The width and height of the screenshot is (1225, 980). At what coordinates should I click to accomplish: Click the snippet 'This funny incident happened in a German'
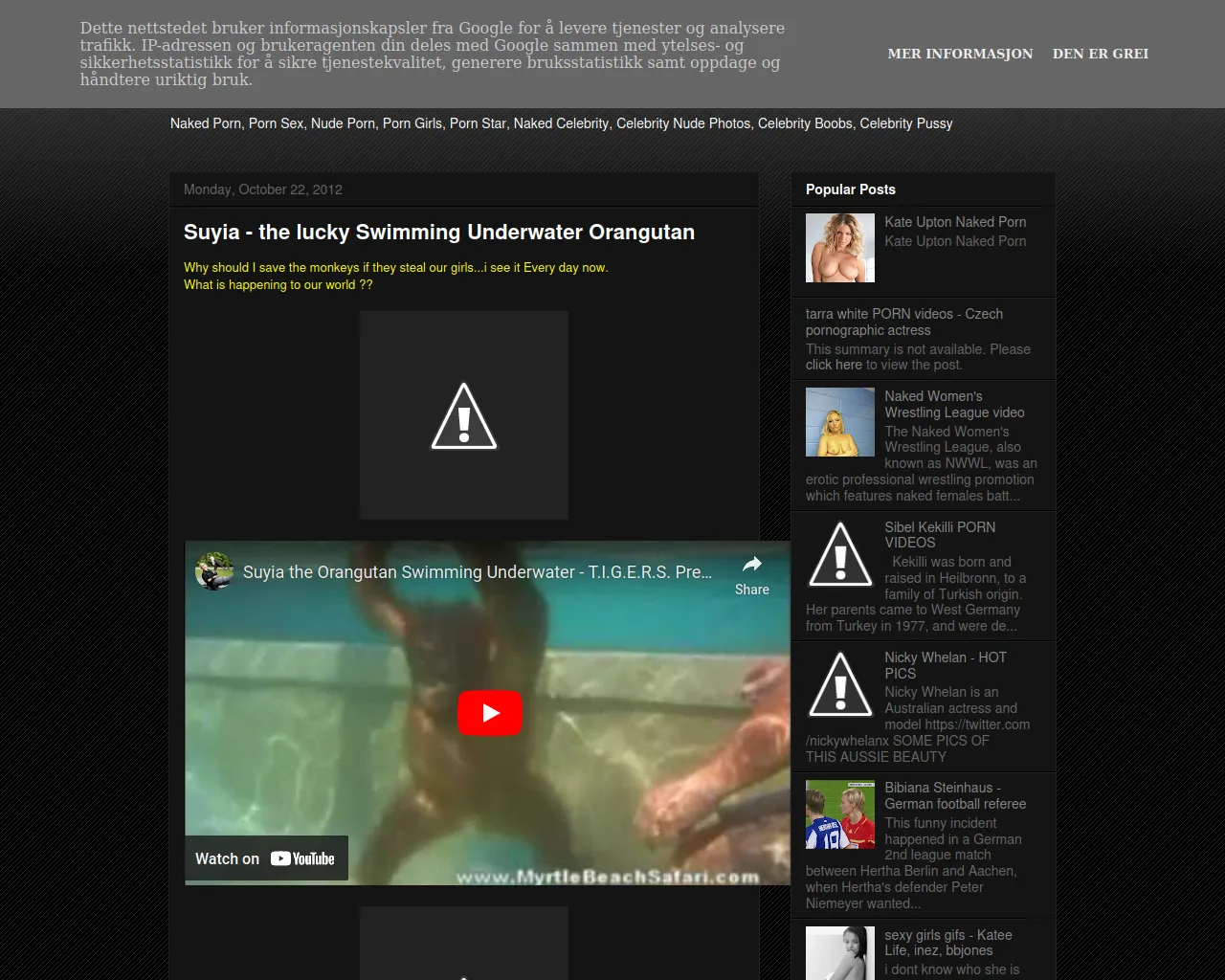914,863
